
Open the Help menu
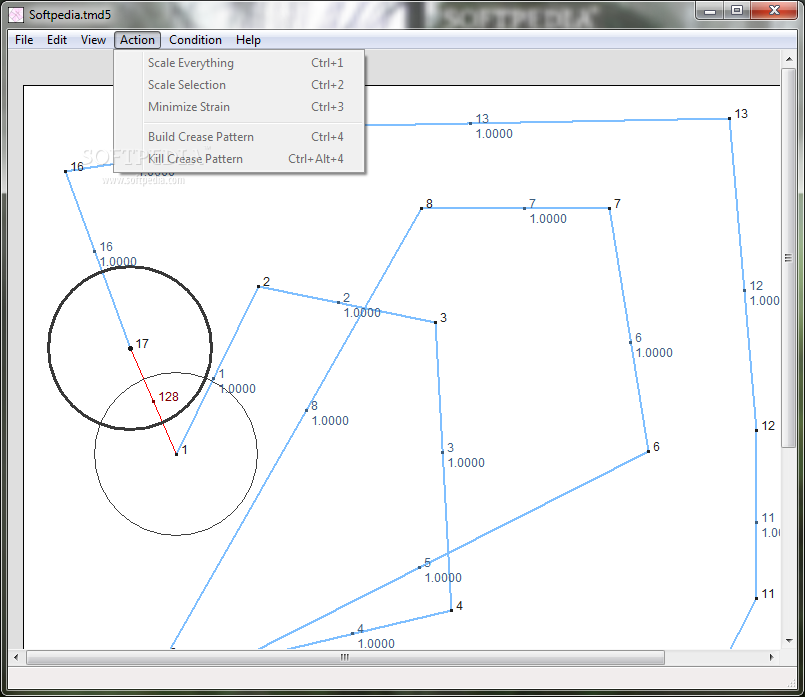(248, 40)
